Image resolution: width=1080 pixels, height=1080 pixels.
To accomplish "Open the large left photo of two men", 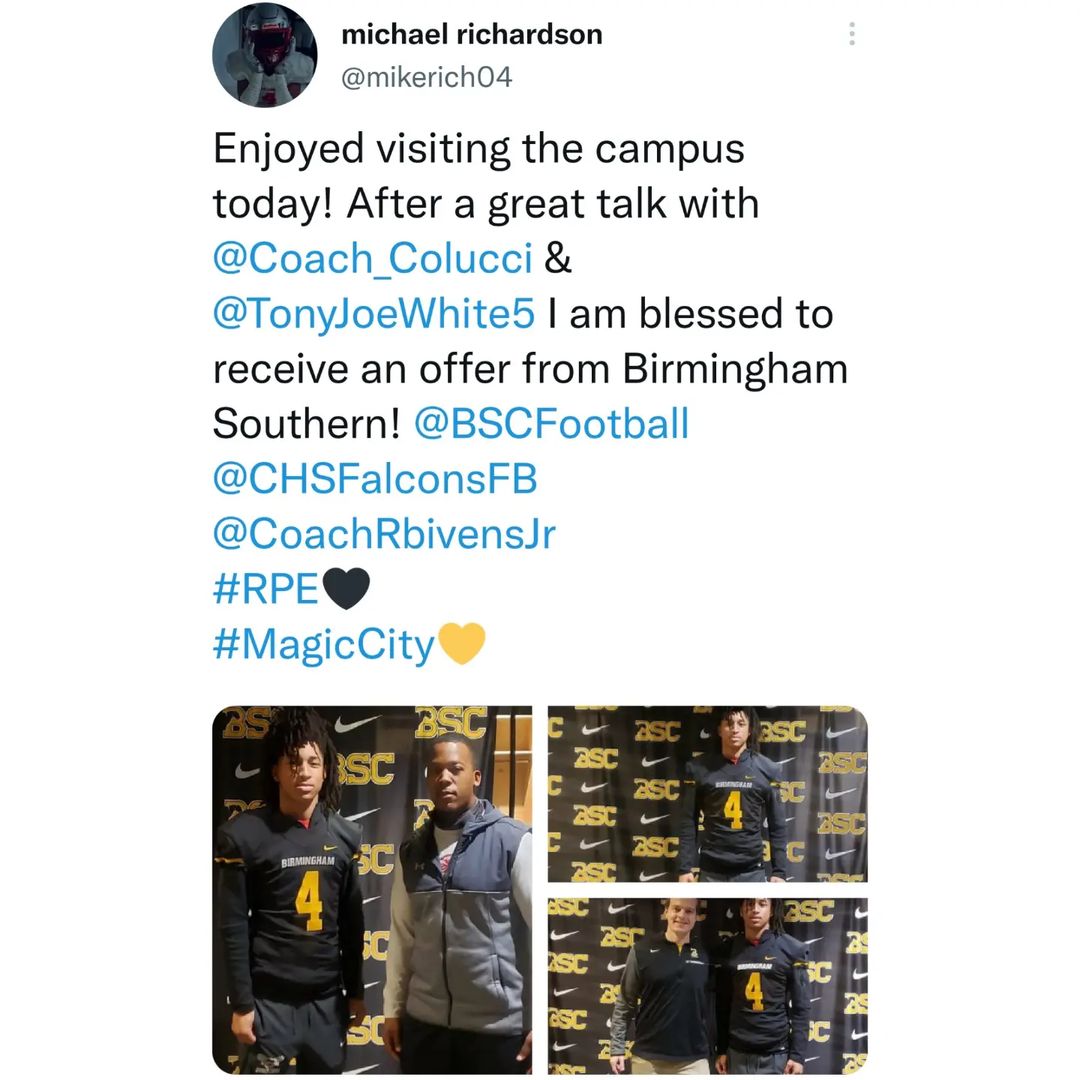I will [372, 890].
